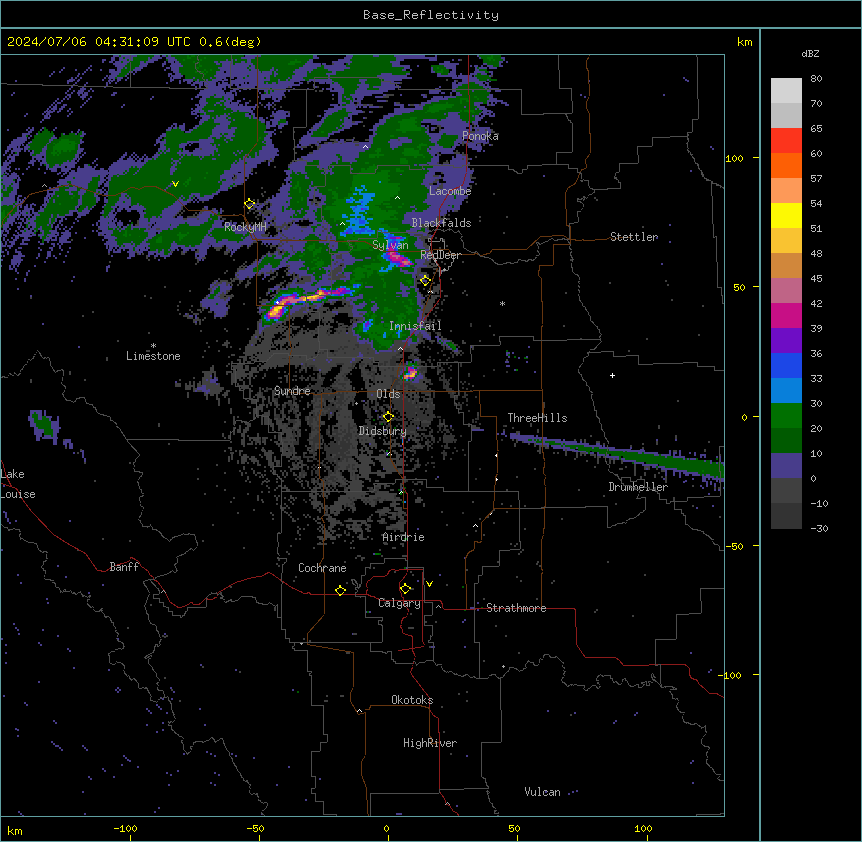This screenshot has width=862, height=842.
Task: Click the blue 36 dBZ legend swatch
Action: pos(786,365)
